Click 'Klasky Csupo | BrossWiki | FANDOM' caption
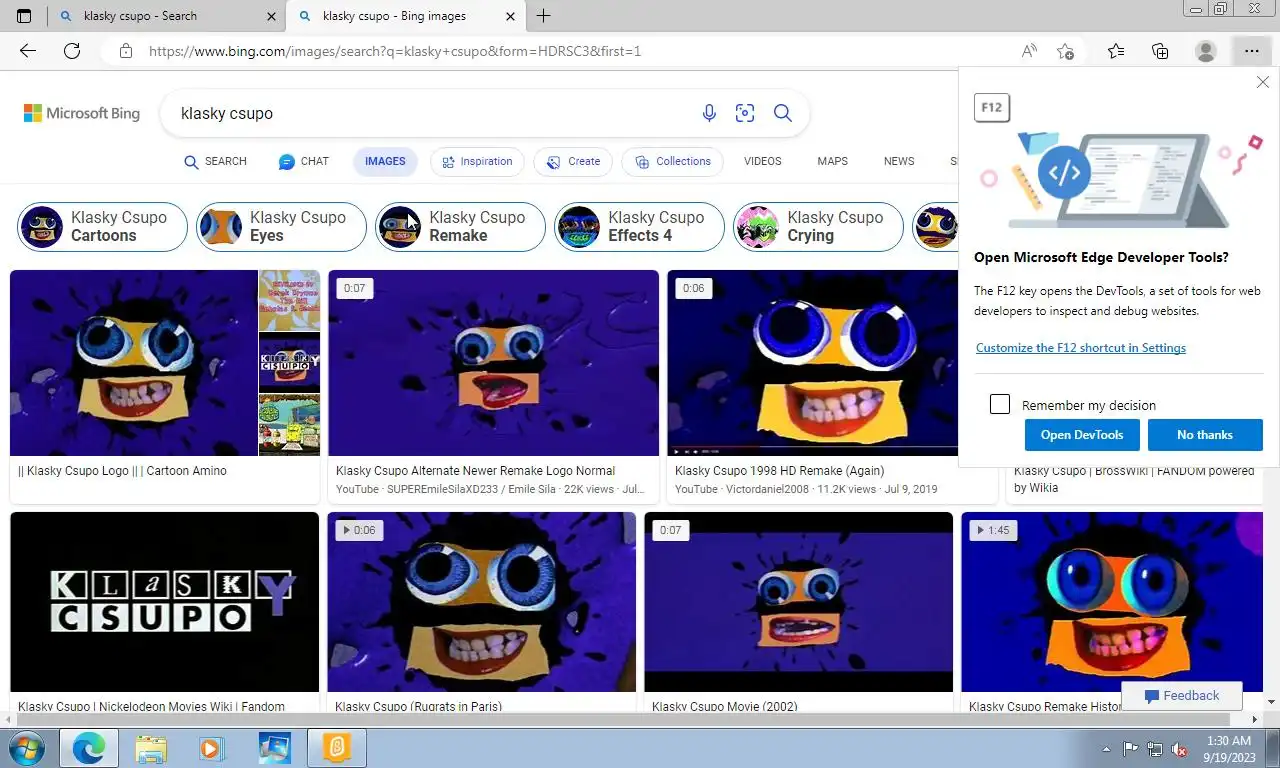The image size is (1280, 768). (x=1134, y=479)
